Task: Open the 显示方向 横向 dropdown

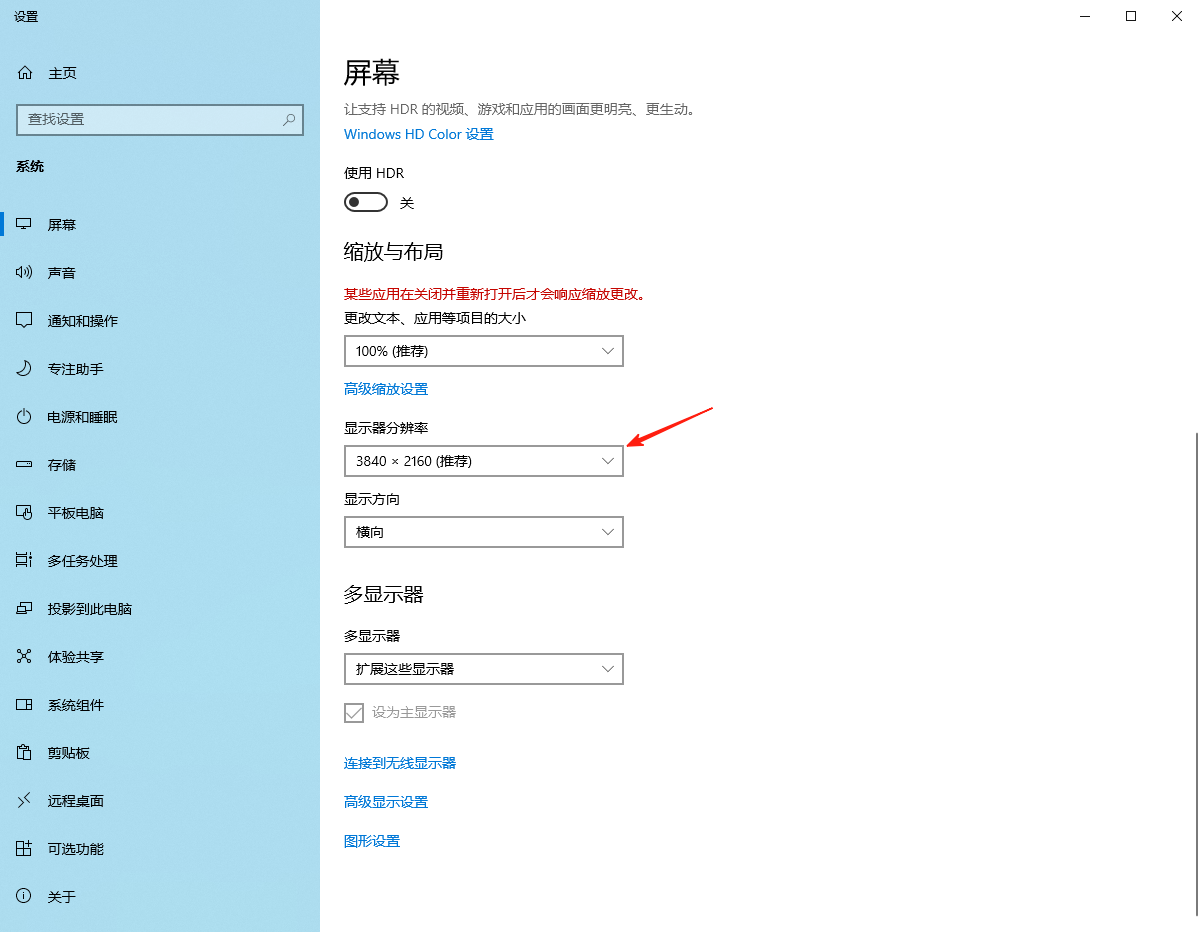Action: tap(483, 532)
